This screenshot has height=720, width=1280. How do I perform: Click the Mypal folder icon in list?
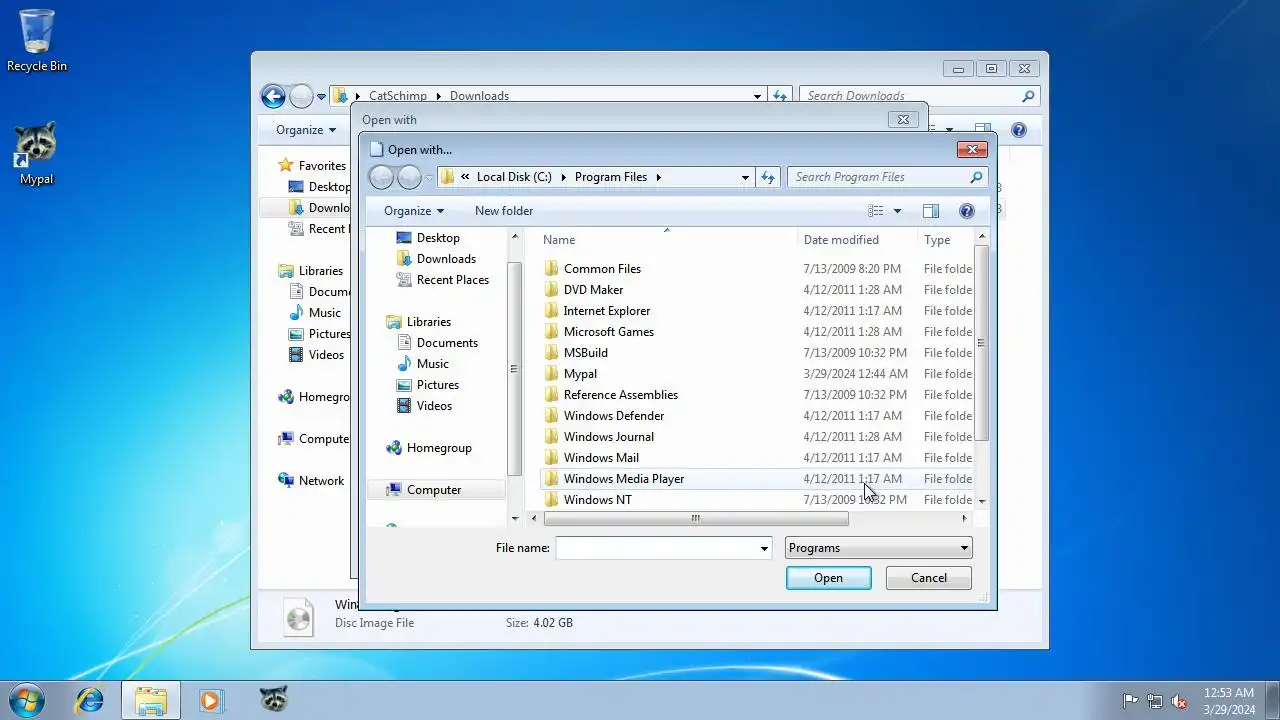pyautogui.click(x=551, y=374)
